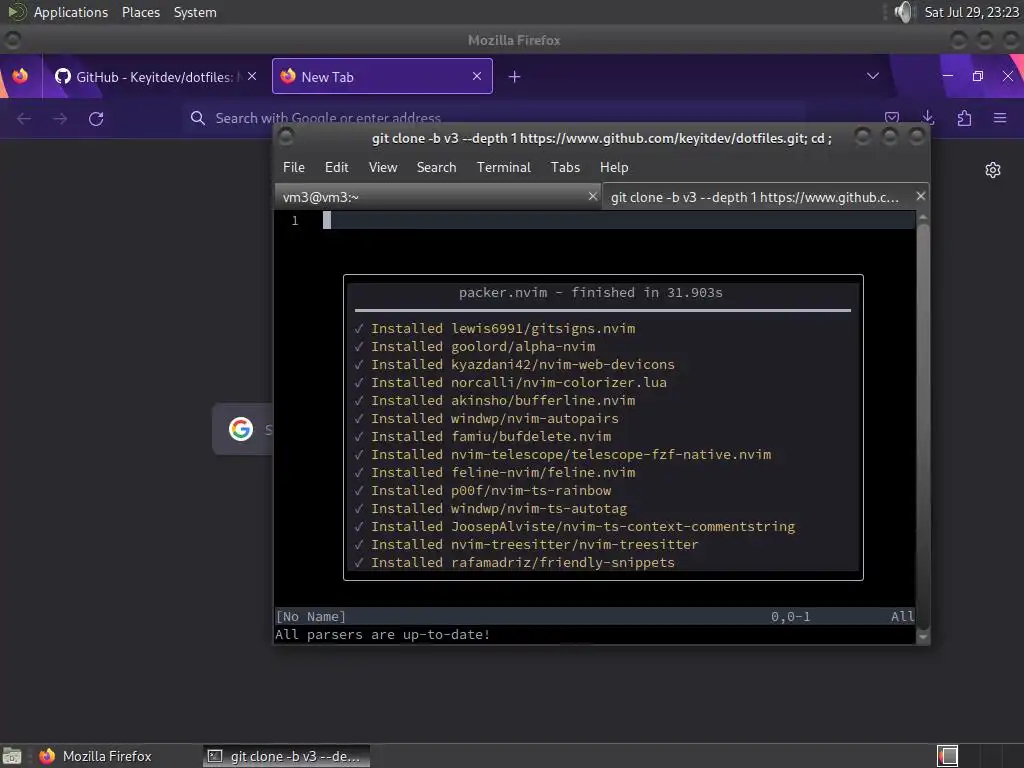
Task: Close the vm3@vm3:~ terminal tab
Action: click(x=592, y=196)
